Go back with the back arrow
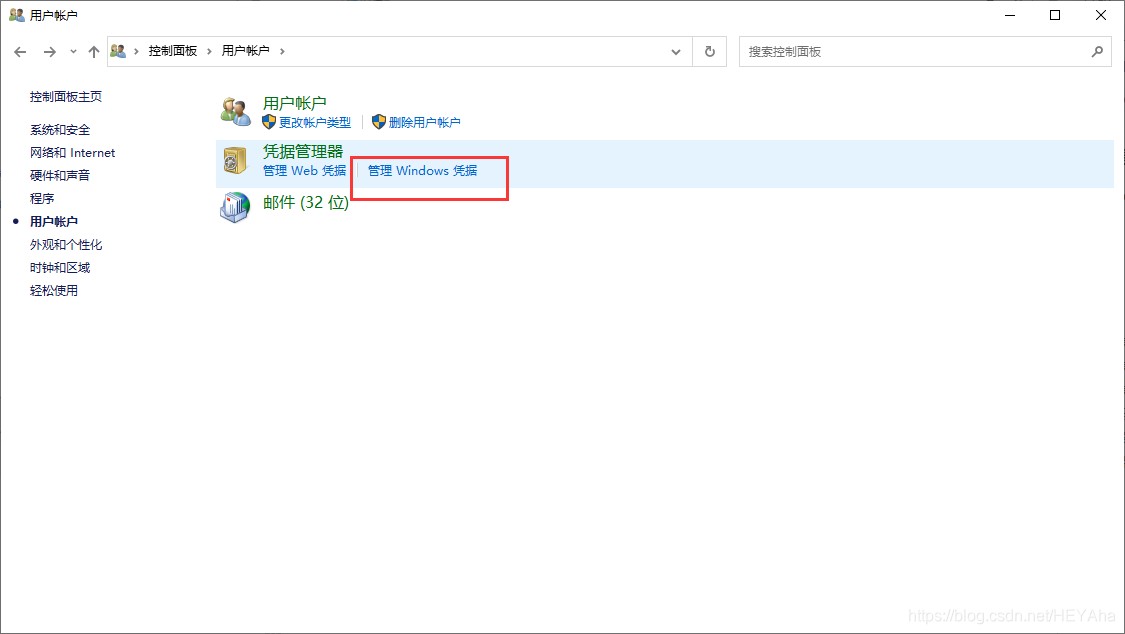Image resolution: width=1125 pixels, height=634 pixels. click(x=20, y=52)
